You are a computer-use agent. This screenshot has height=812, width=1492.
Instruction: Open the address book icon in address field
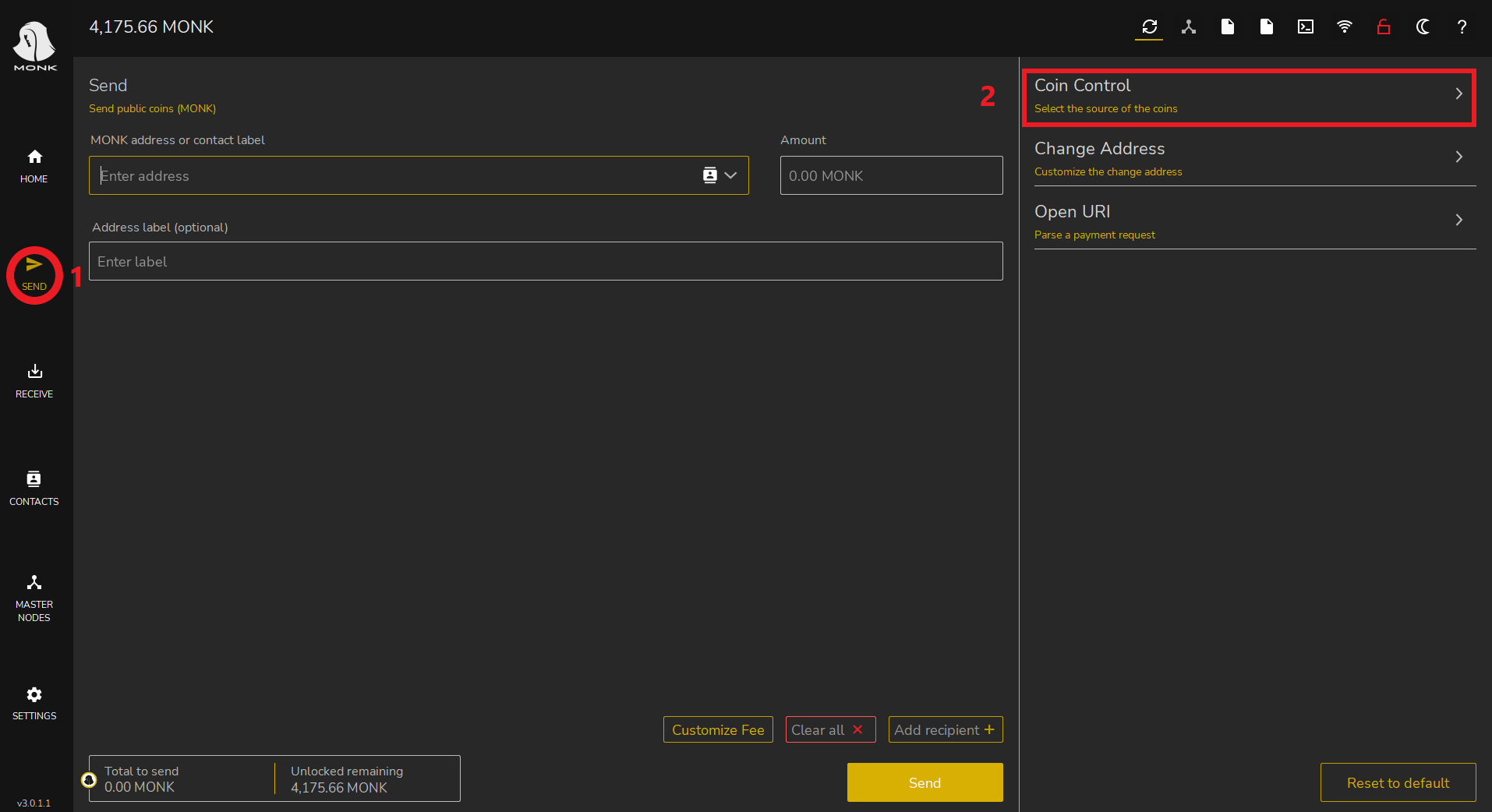click(x=710, y=175)
